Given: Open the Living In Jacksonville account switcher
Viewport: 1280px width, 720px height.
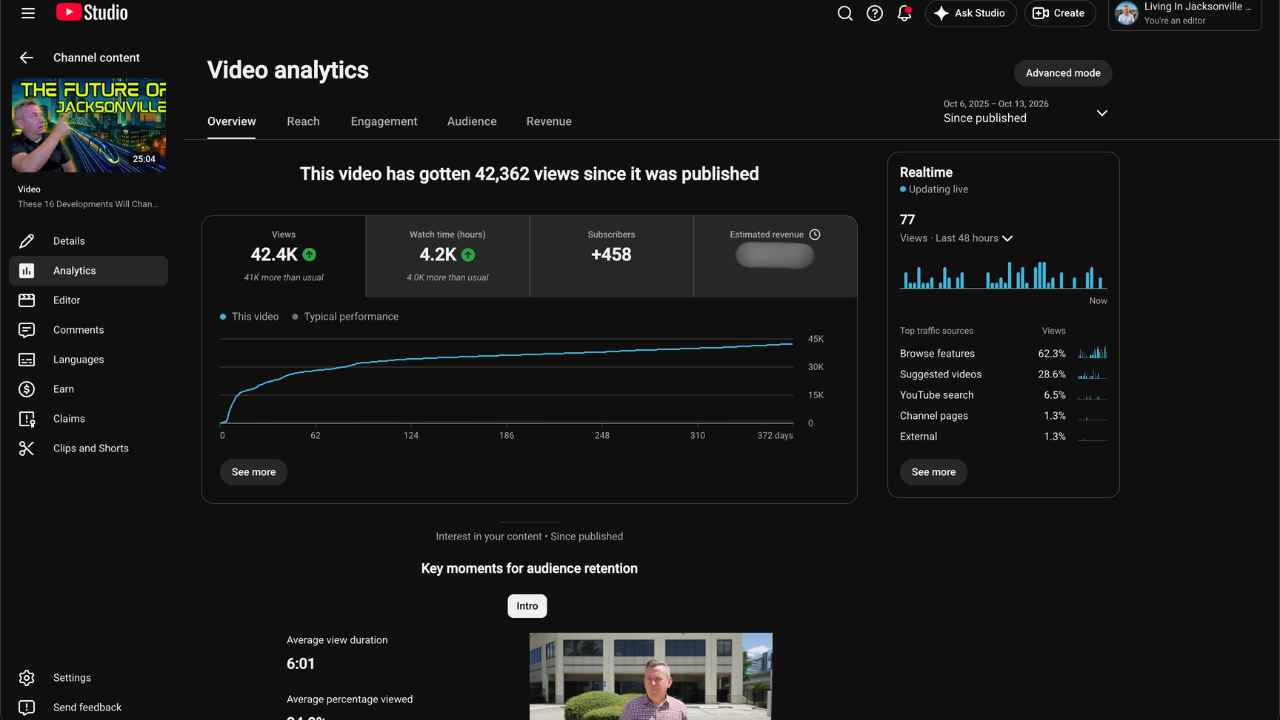Looking at the screenshot, I should (1185, 14).
